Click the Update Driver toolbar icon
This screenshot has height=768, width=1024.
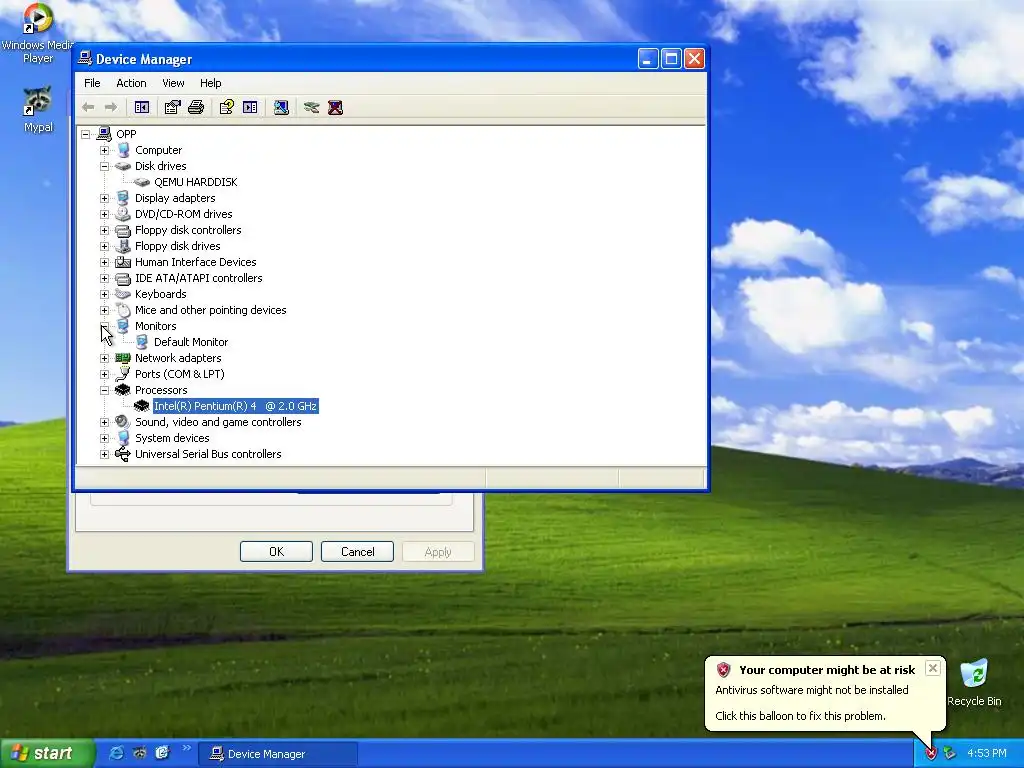[x=312, y=107]
